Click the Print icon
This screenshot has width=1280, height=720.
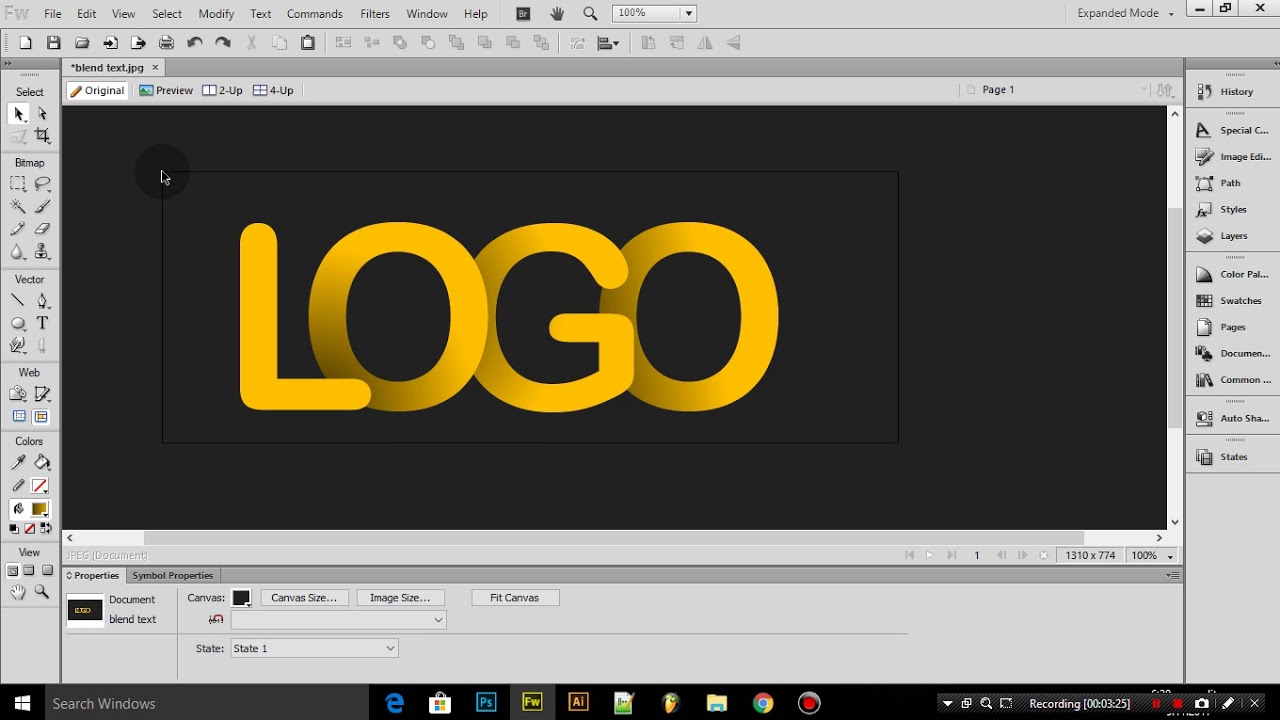(x=166, y=43)
